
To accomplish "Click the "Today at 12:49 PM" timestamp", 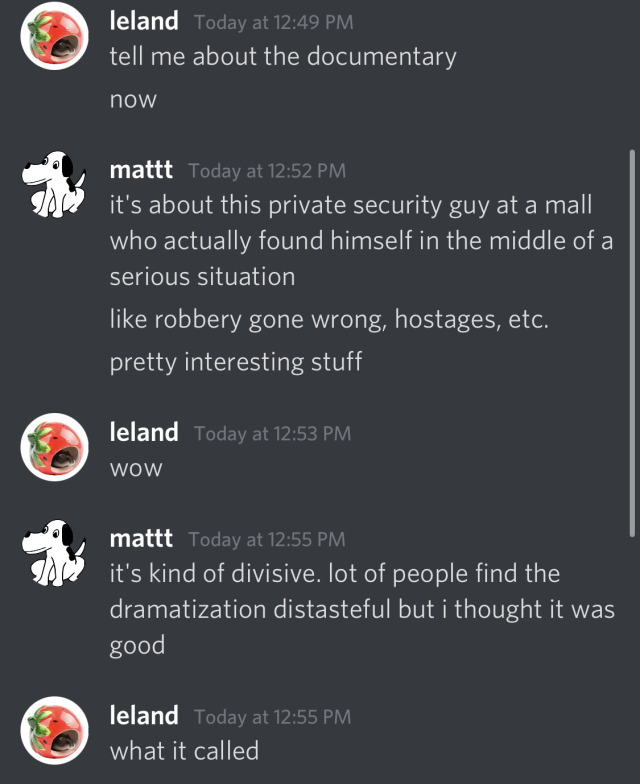I will pyautogui.click(x=274, y=22).
